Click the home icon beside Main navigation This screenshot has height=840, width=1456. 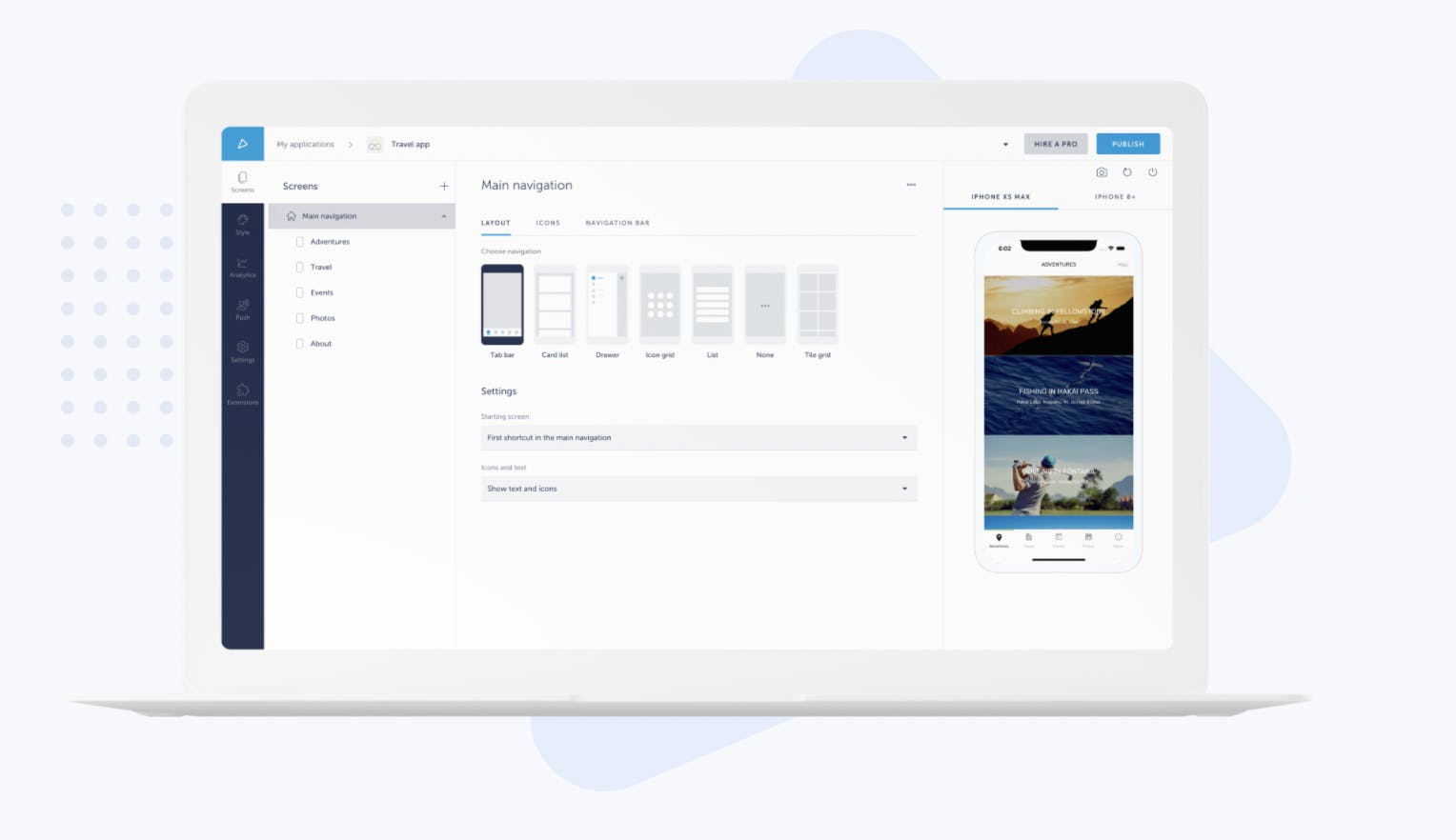(291, 216)
